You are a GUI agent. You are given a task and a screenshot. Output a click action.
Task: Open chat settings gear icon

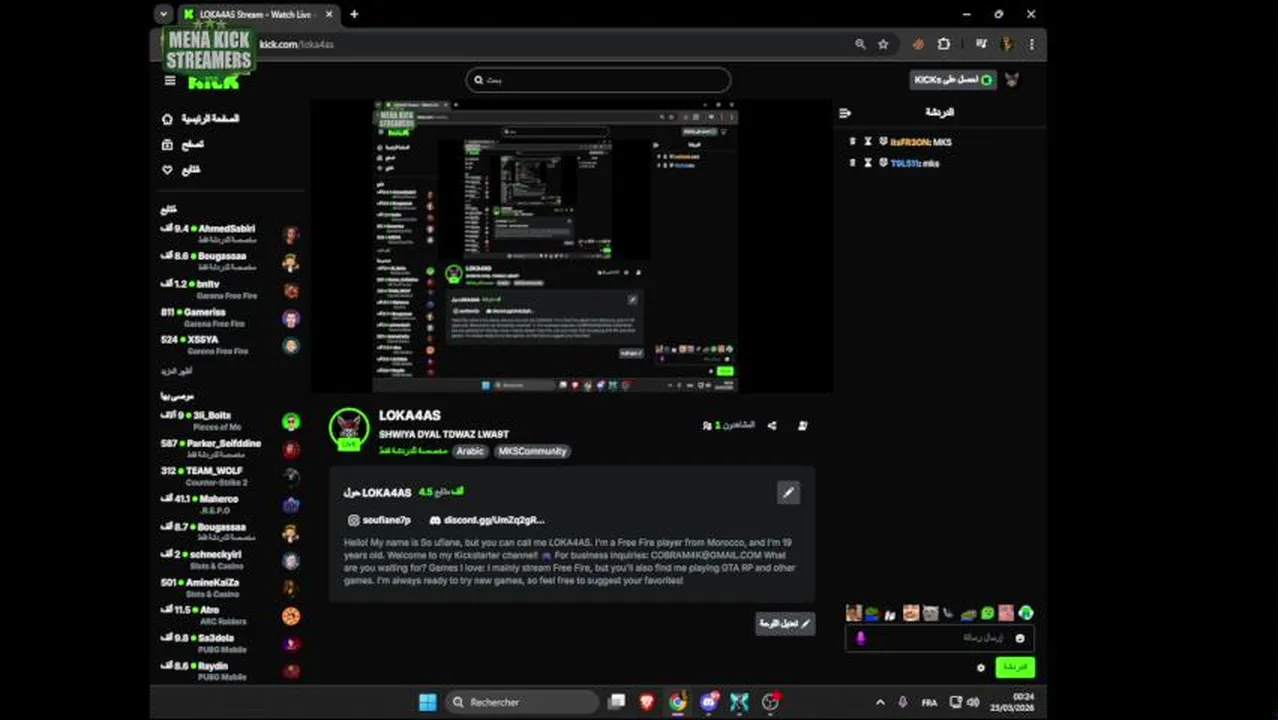981,668
